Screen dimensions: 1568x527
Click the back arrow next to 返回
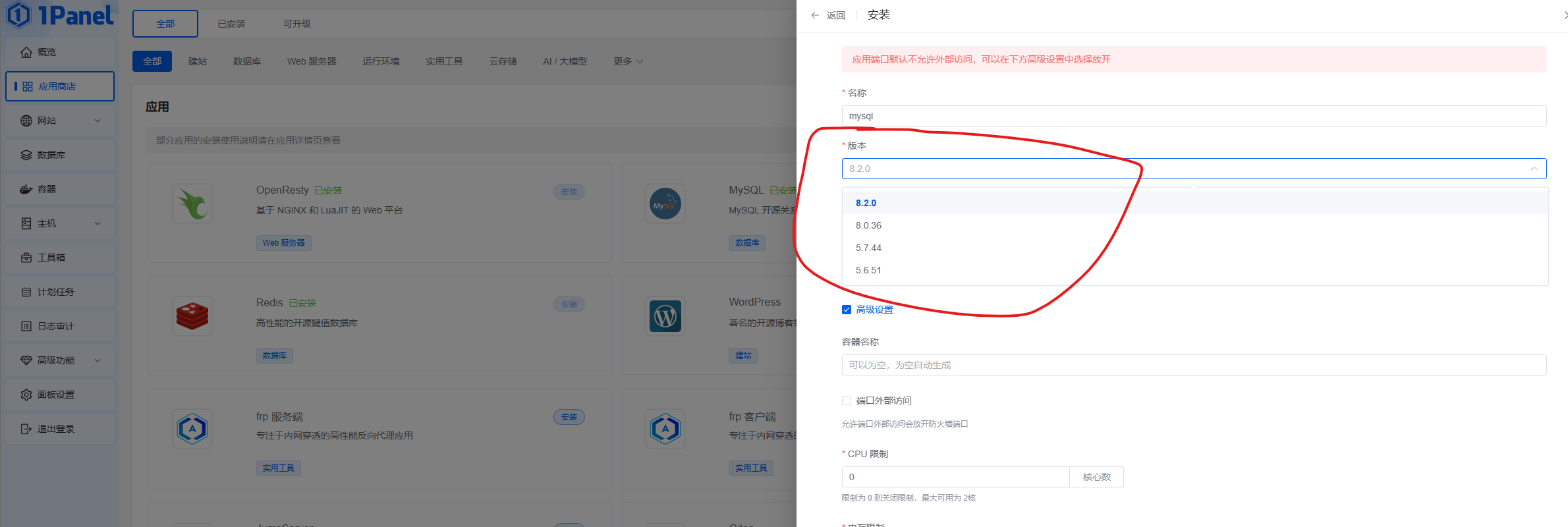[815, 15]
